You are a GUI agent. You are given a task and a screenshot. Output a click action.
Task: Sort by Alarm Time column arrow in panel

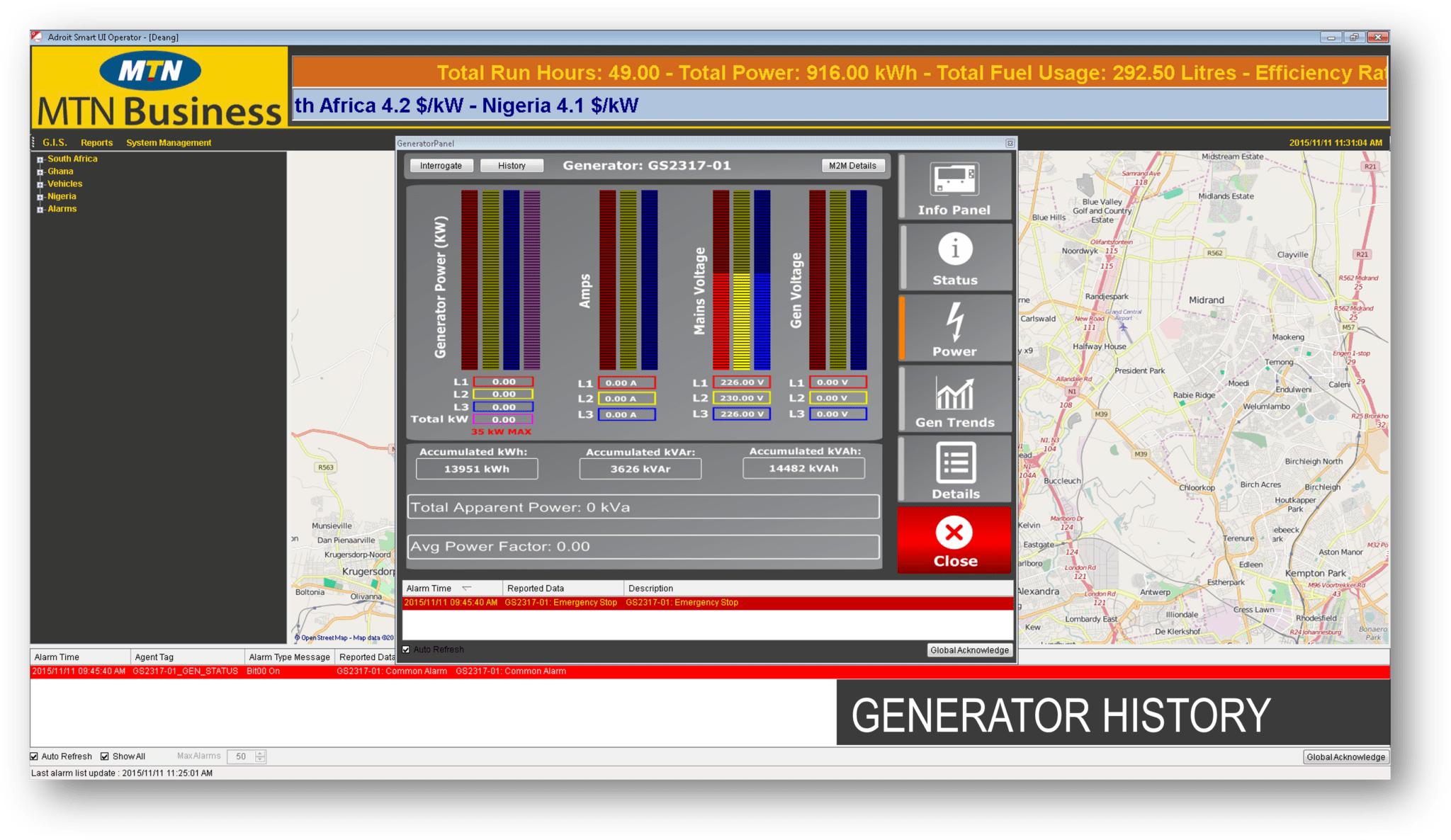tap(466, 589)
